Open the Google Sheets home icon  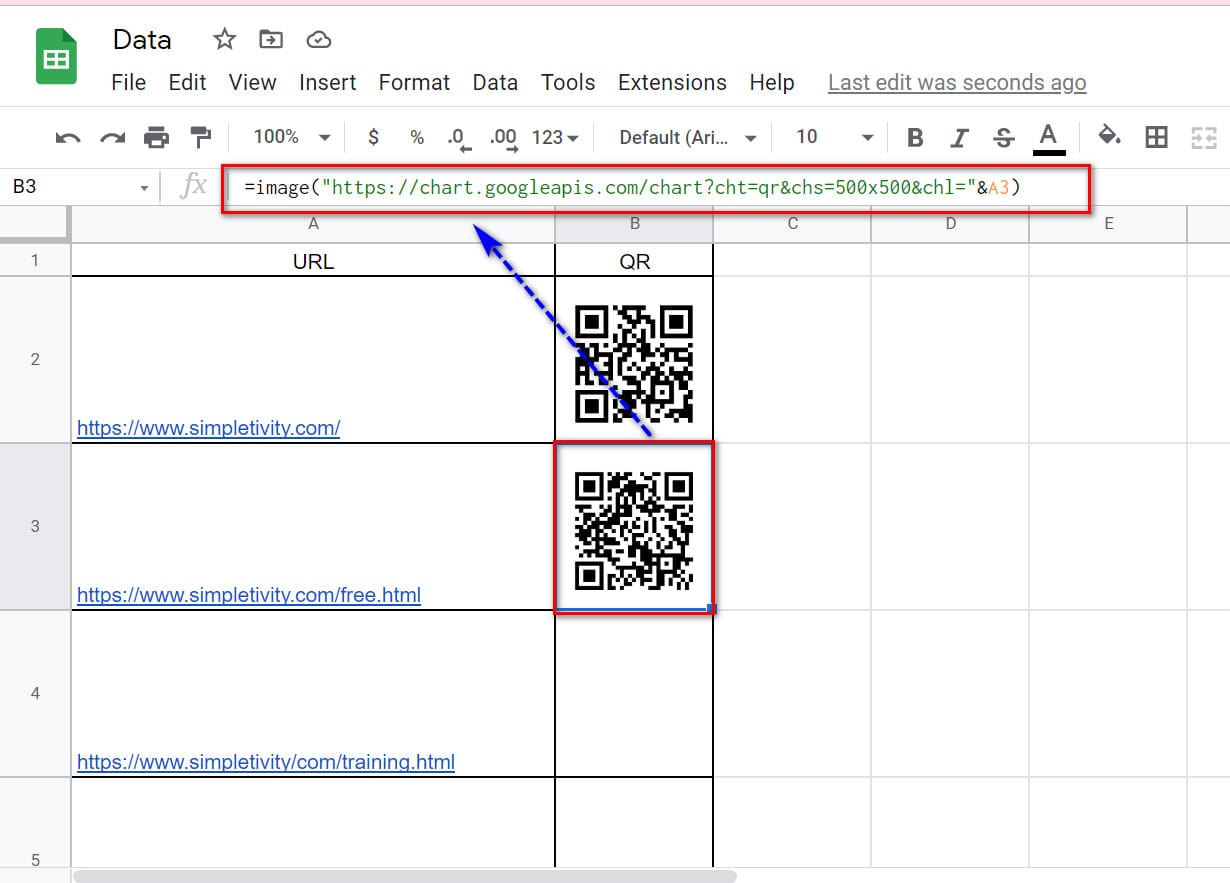pyautogui.click(x=56, y=58)
